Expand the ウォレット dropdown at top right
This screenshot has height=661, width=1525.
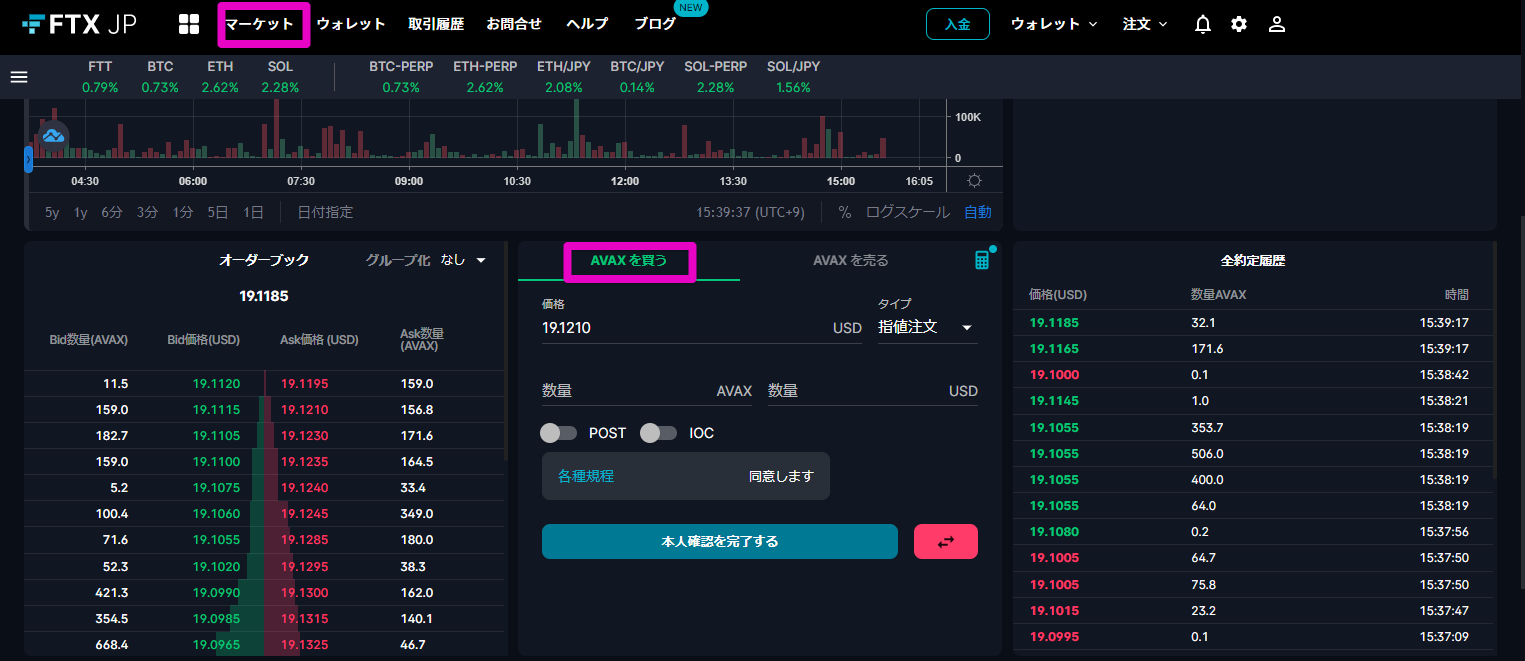[1054, 24]
